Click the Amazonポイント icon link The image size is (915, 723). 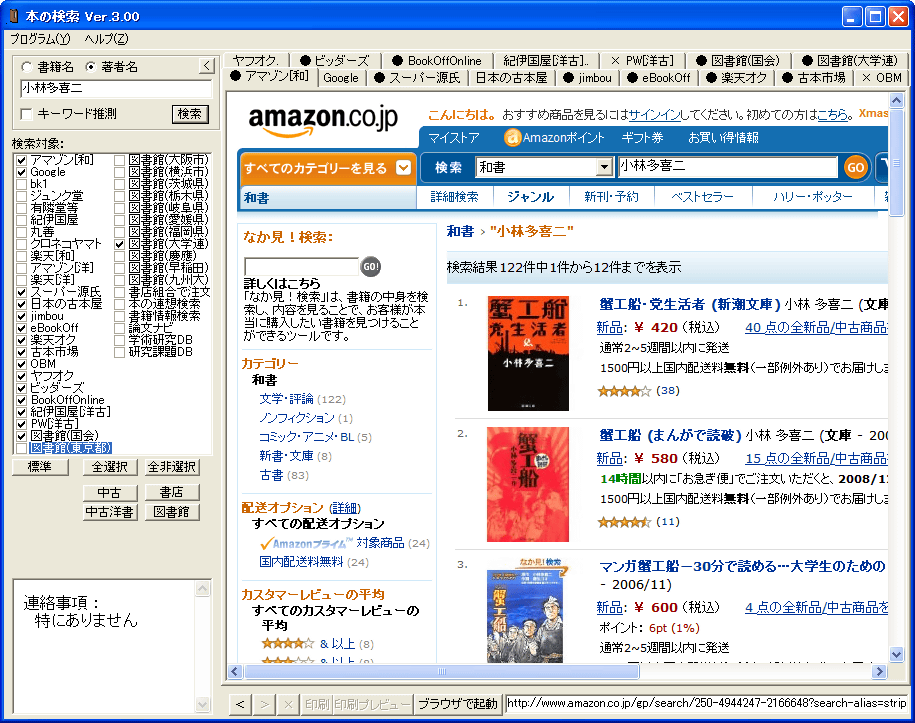coord(554,138)
